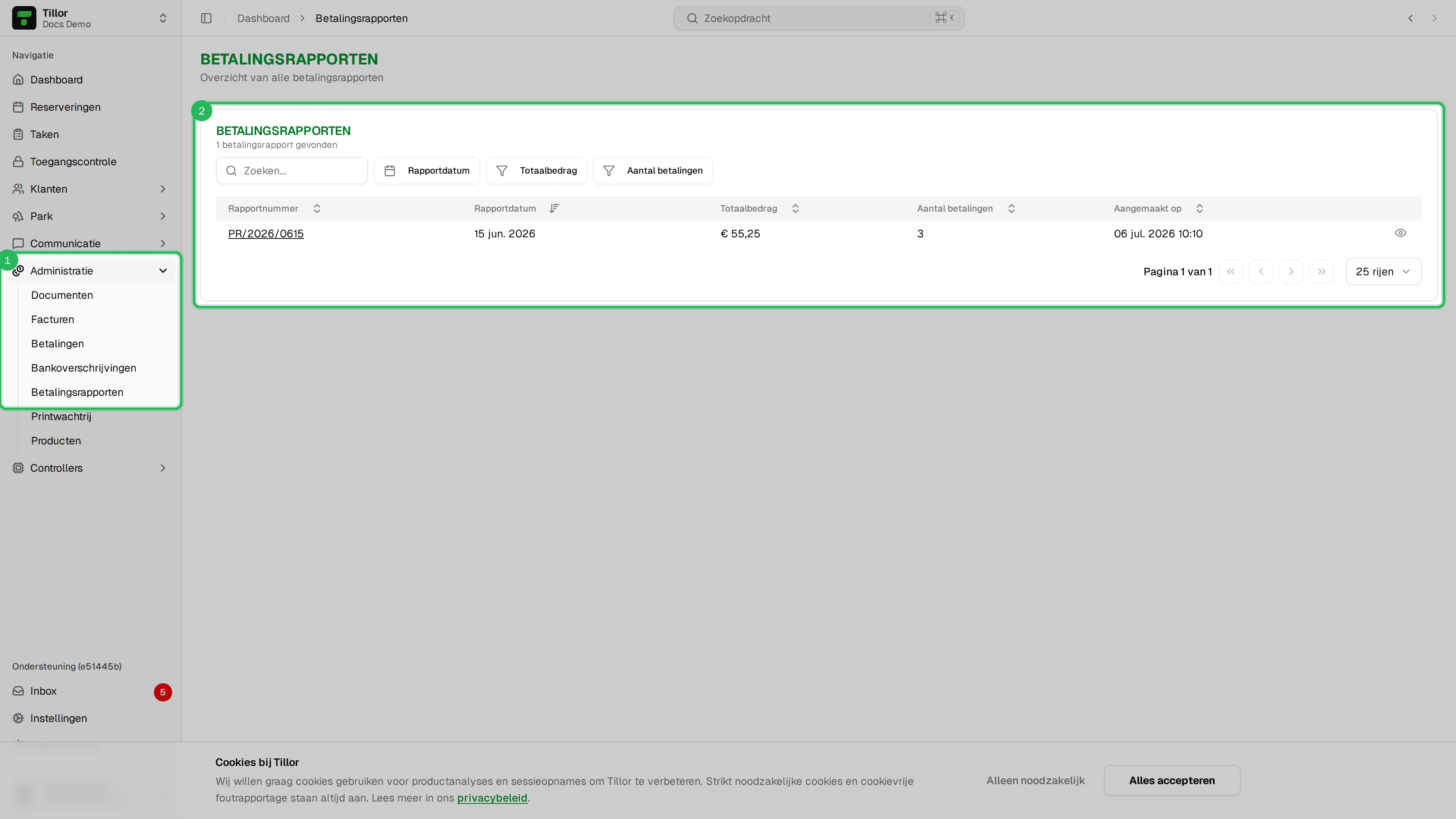Click the red Inbox badge showing 5

[x=163, y=692]
